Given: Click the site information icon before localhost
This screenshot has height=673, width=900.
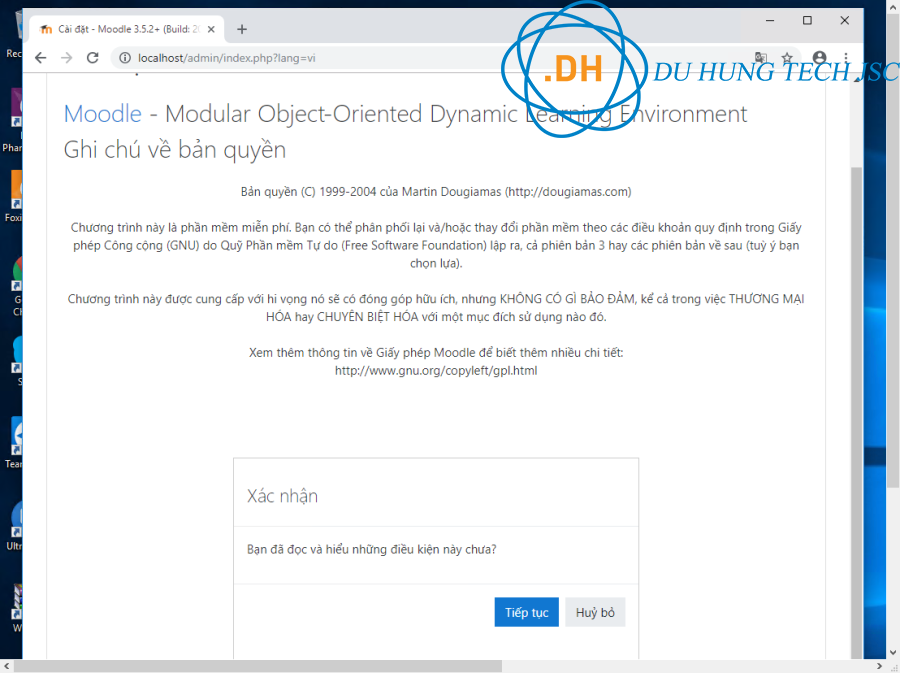Looking at the screenshot, I should pos(123,58).
